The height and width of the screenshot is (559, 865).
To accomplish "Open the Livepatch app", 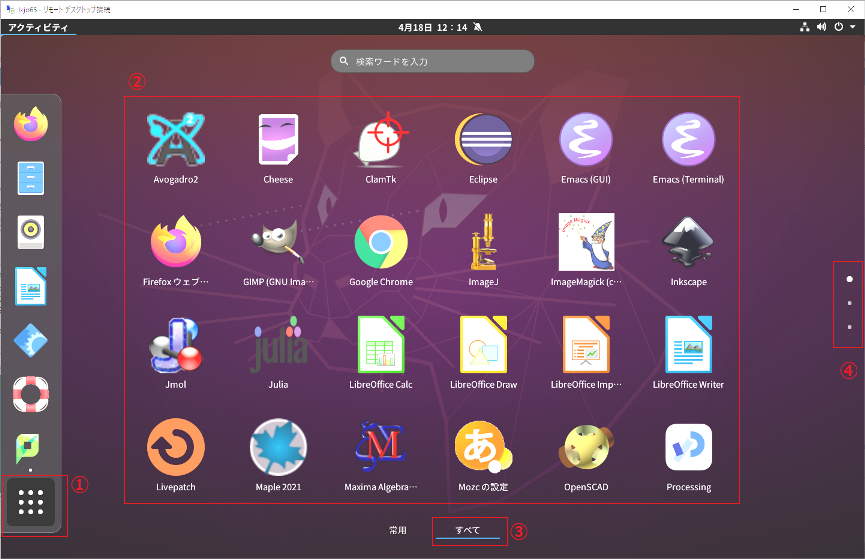I will point(176,447).
